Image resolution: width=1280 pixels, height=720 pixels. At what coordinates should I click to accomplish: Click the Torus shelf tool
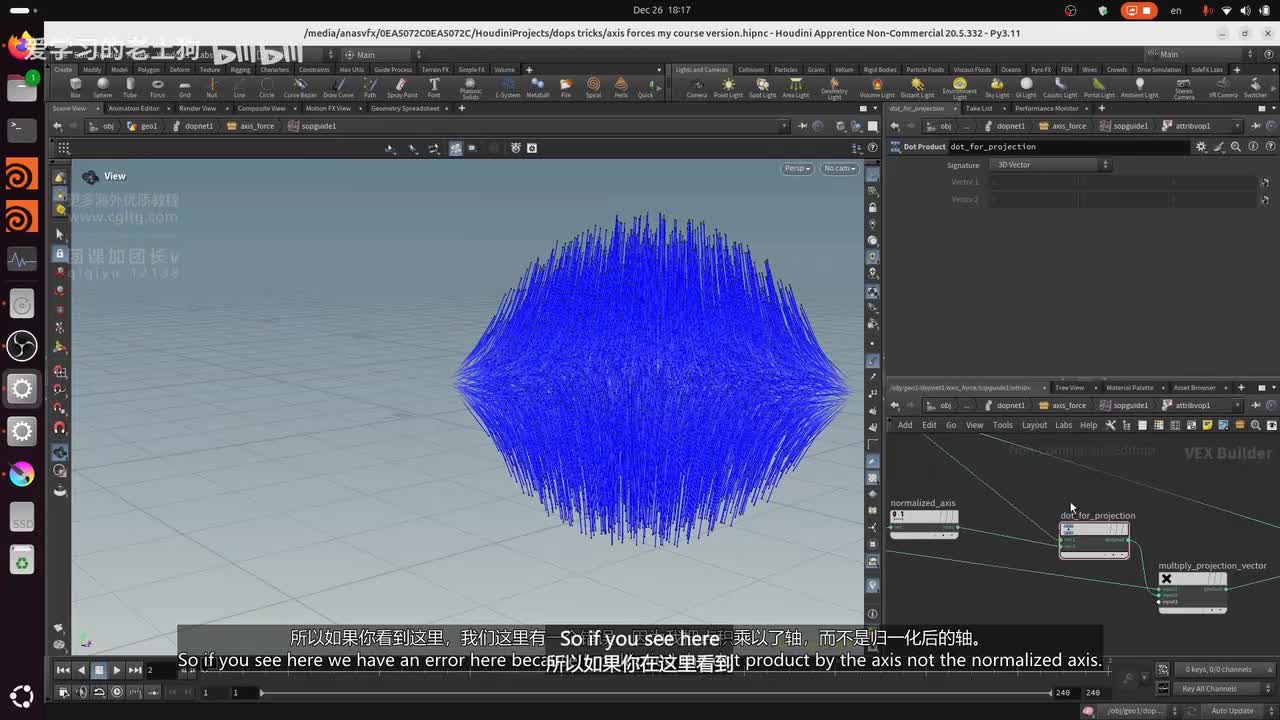tap(157, 86)
